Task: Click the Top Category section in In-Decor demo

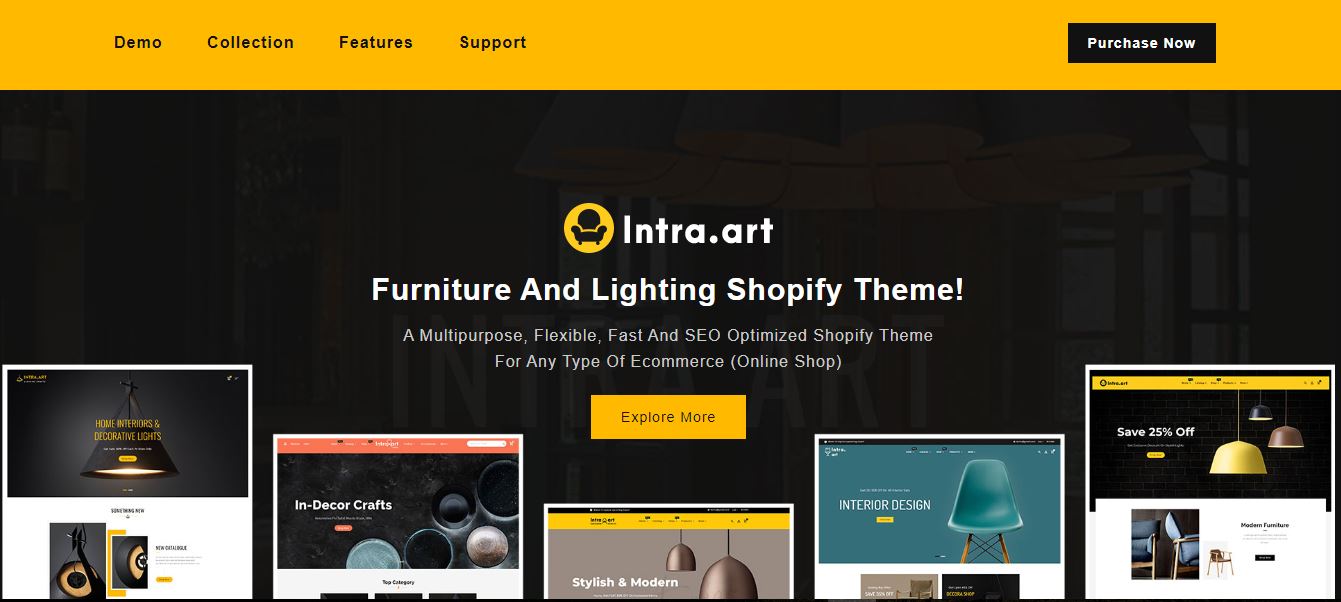Action: tap(398, 582)
